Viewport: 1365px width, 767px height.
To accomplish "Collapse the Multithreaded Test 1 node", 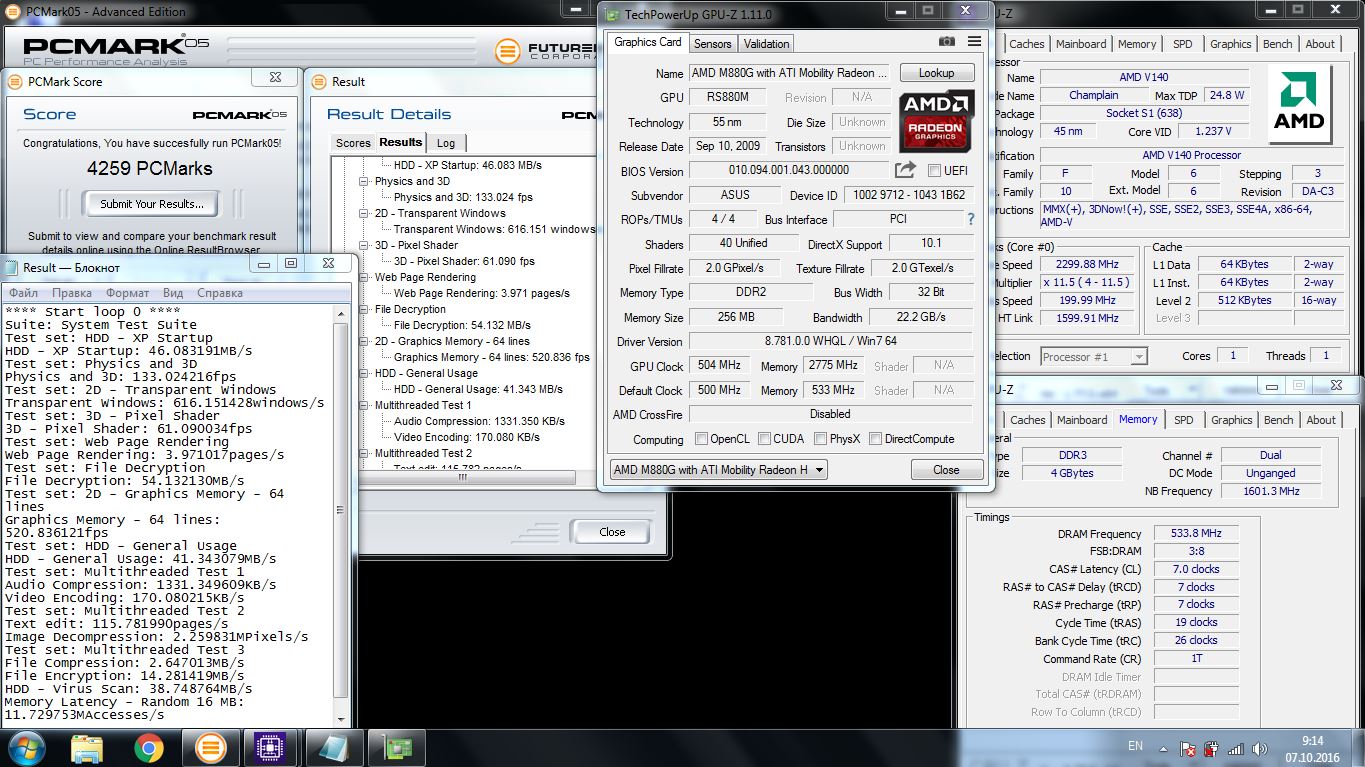I will (x=364, y=405).
